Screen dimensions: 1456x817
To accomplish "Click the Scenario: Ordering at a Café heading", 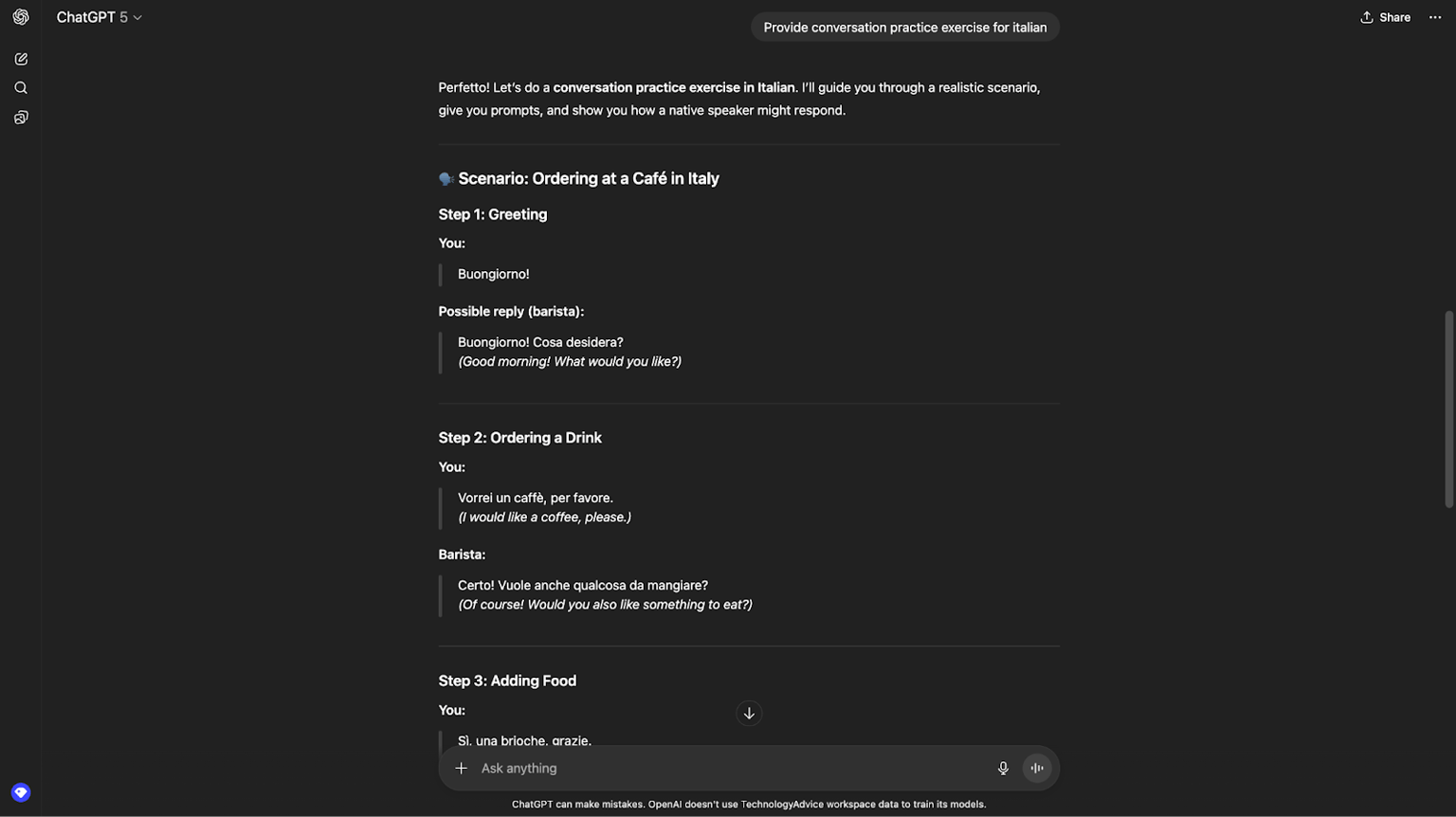I will click(589, 178).
